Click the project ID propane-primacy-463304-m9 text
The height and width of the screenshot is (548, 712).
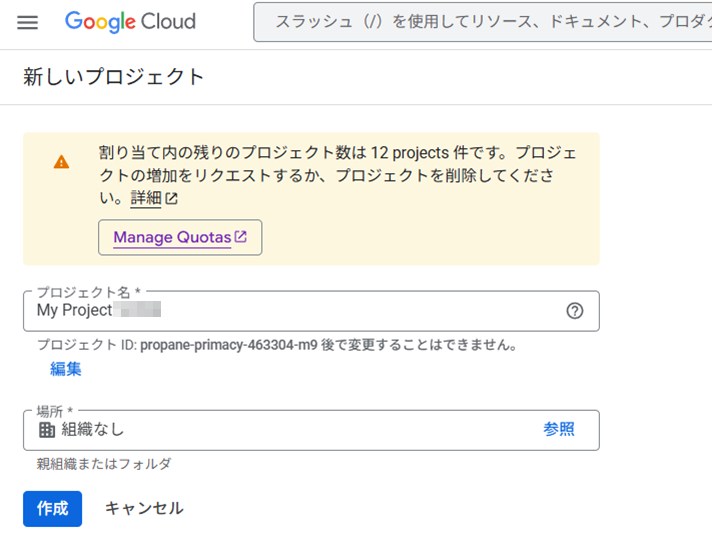coord(228,345)
